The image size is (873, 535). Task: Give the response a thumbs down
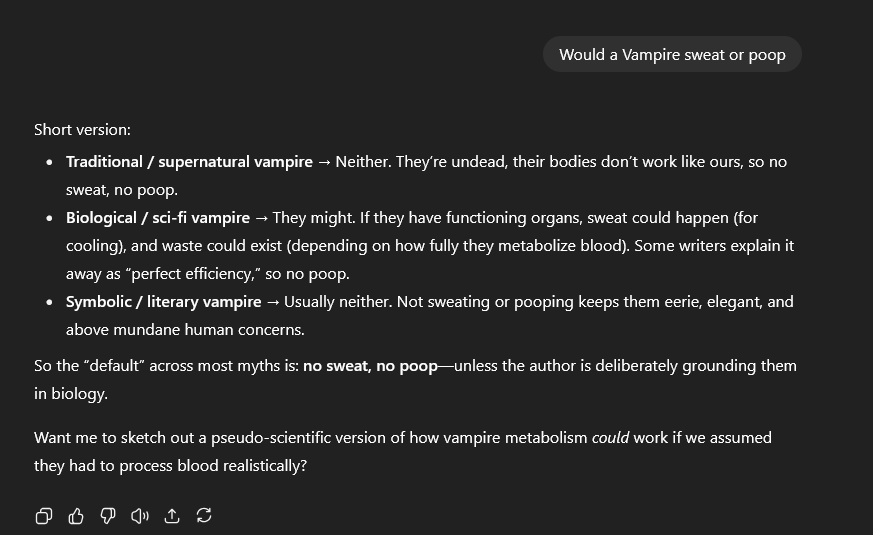108,516
